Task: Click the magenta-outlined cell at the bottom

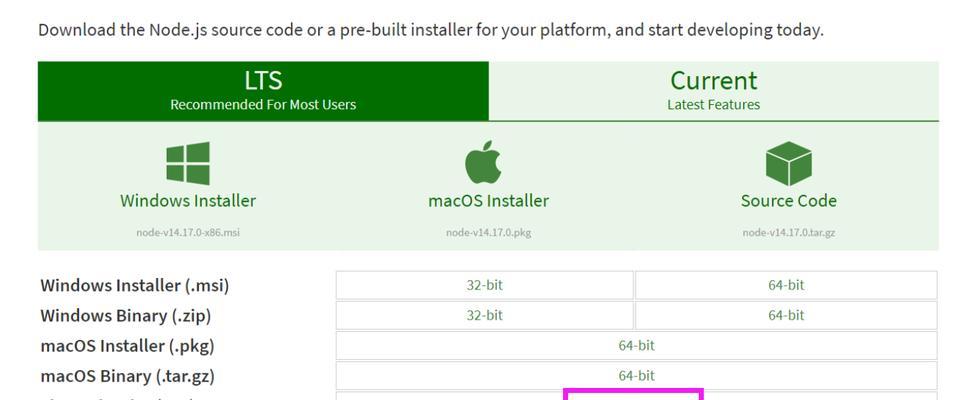Action: point(634,394)
